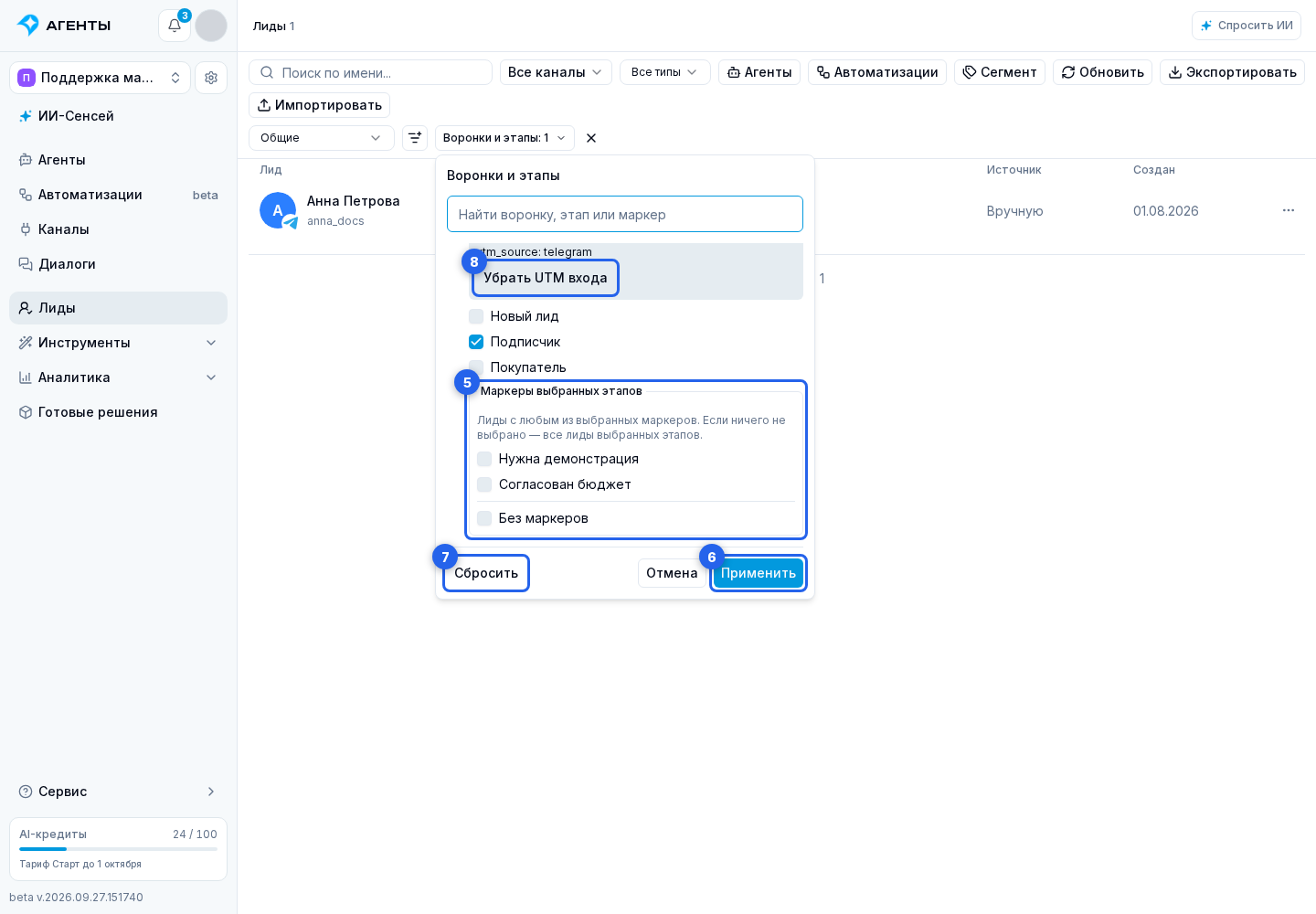This screenshot has width=1316, height=914.
Task: Uncheck the Подписчик checkbox
Action: (476, 342)
